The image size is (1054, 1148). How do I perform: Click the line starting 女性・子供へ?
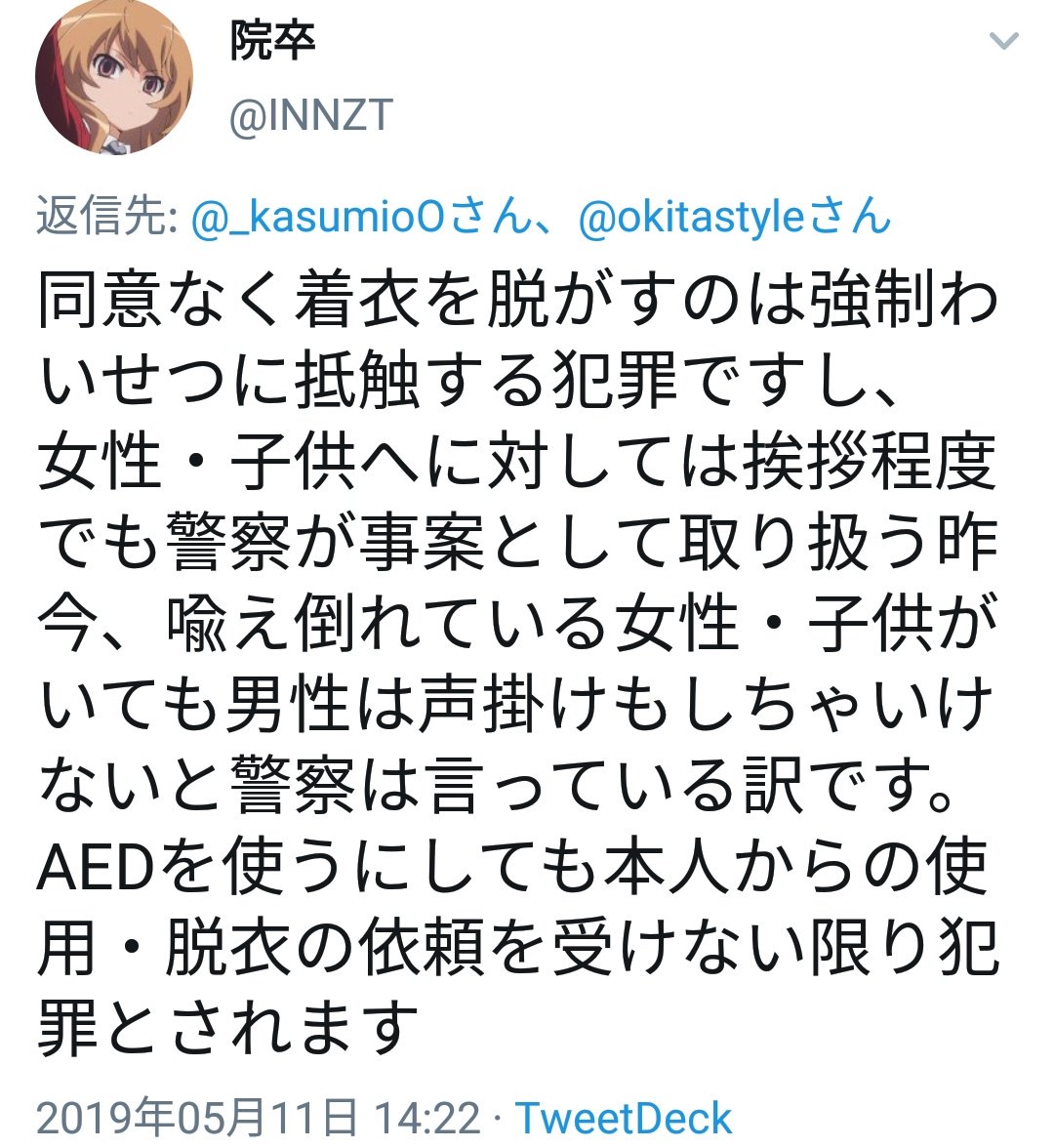point(517,461)
